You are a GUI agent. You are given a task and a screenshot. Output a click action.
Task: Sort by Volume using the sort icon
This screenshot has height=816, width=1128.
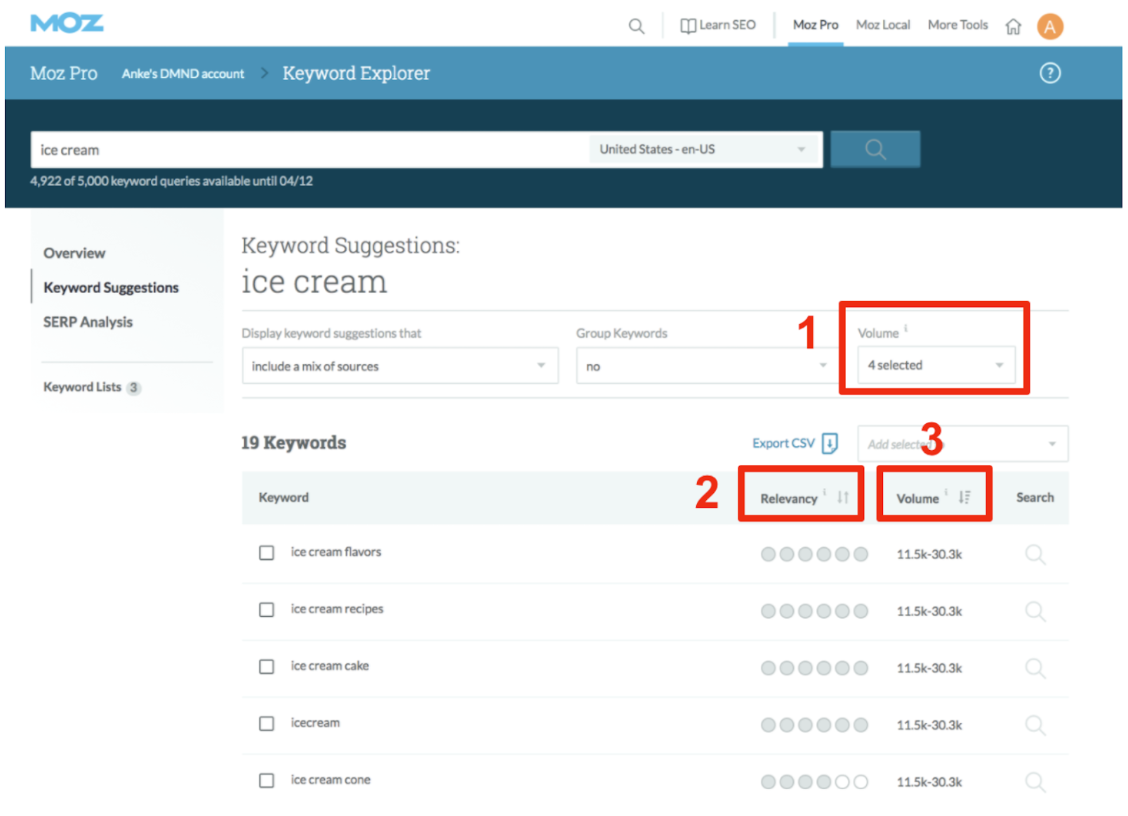click(x=964, y=498)
